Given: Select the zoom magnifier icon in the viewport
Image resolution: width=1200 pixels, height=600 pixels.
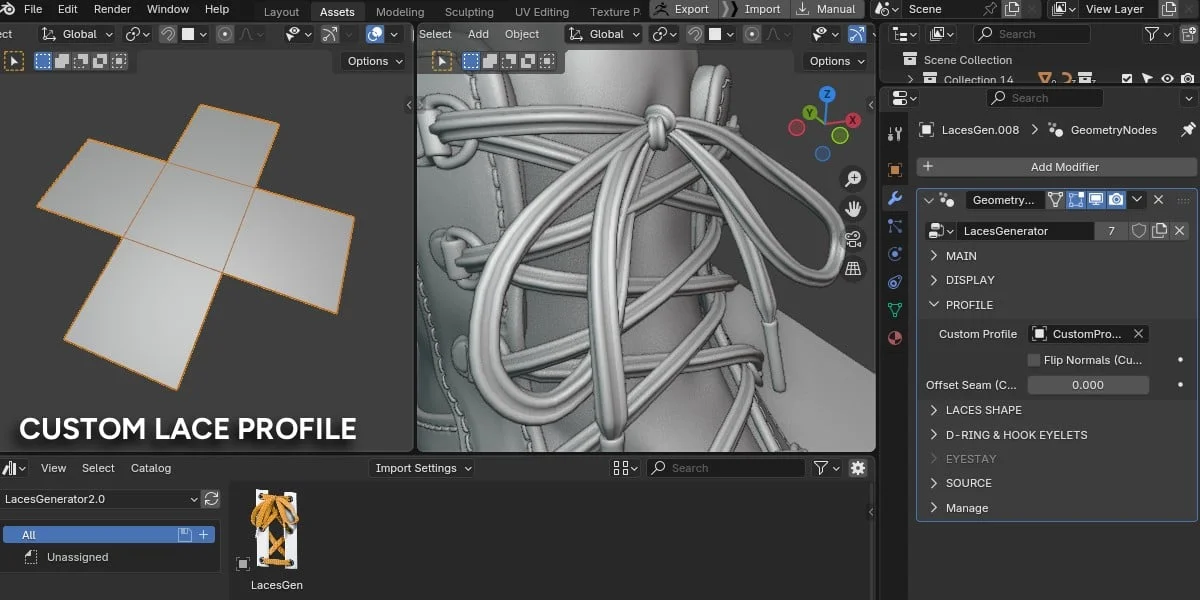Looking at the screenshot, I should (x=852, y=178).
